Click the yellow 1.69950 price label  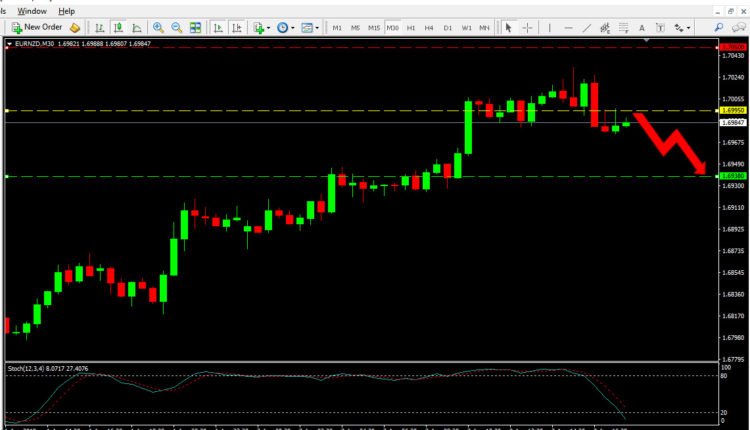[x=733, y=110]
